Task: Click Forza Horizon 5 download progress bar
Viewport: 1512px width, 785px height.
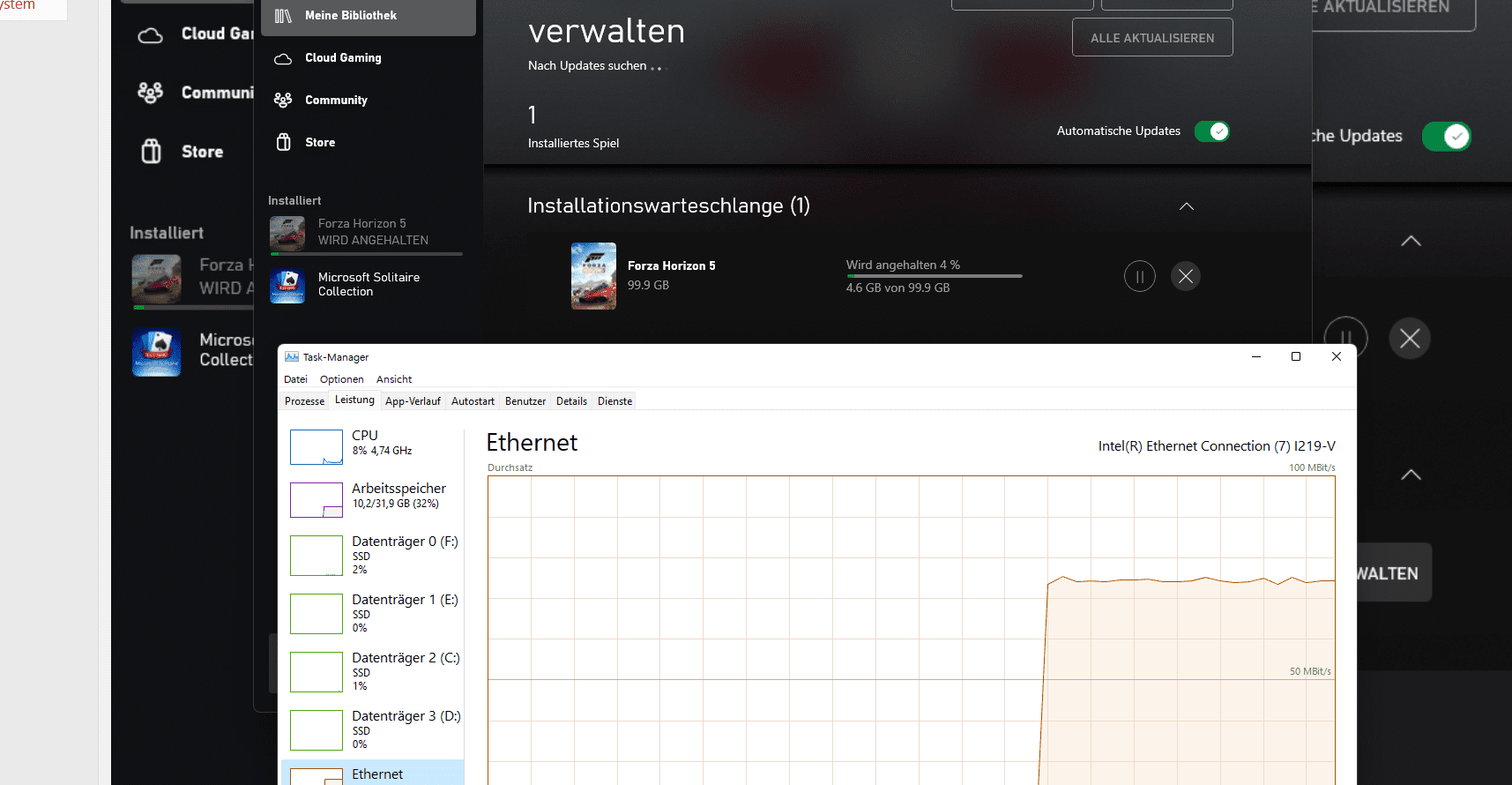Action: (935, 276)
